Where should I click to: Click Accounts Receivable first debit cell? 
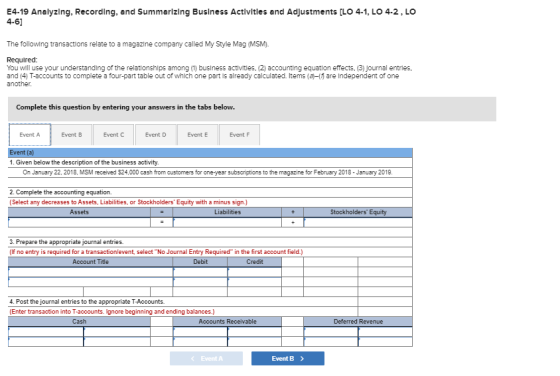point(200,332)
